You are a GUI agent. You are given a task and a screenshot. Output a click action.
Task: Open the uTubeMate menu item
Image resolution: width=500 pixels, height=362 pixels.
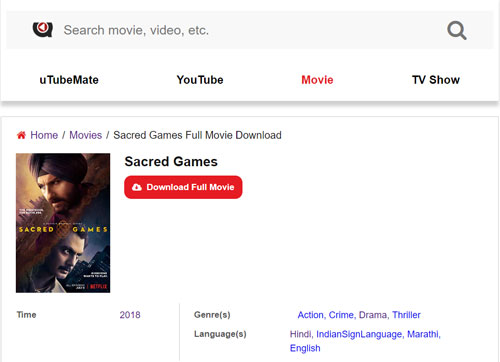(x=69, y=80)
